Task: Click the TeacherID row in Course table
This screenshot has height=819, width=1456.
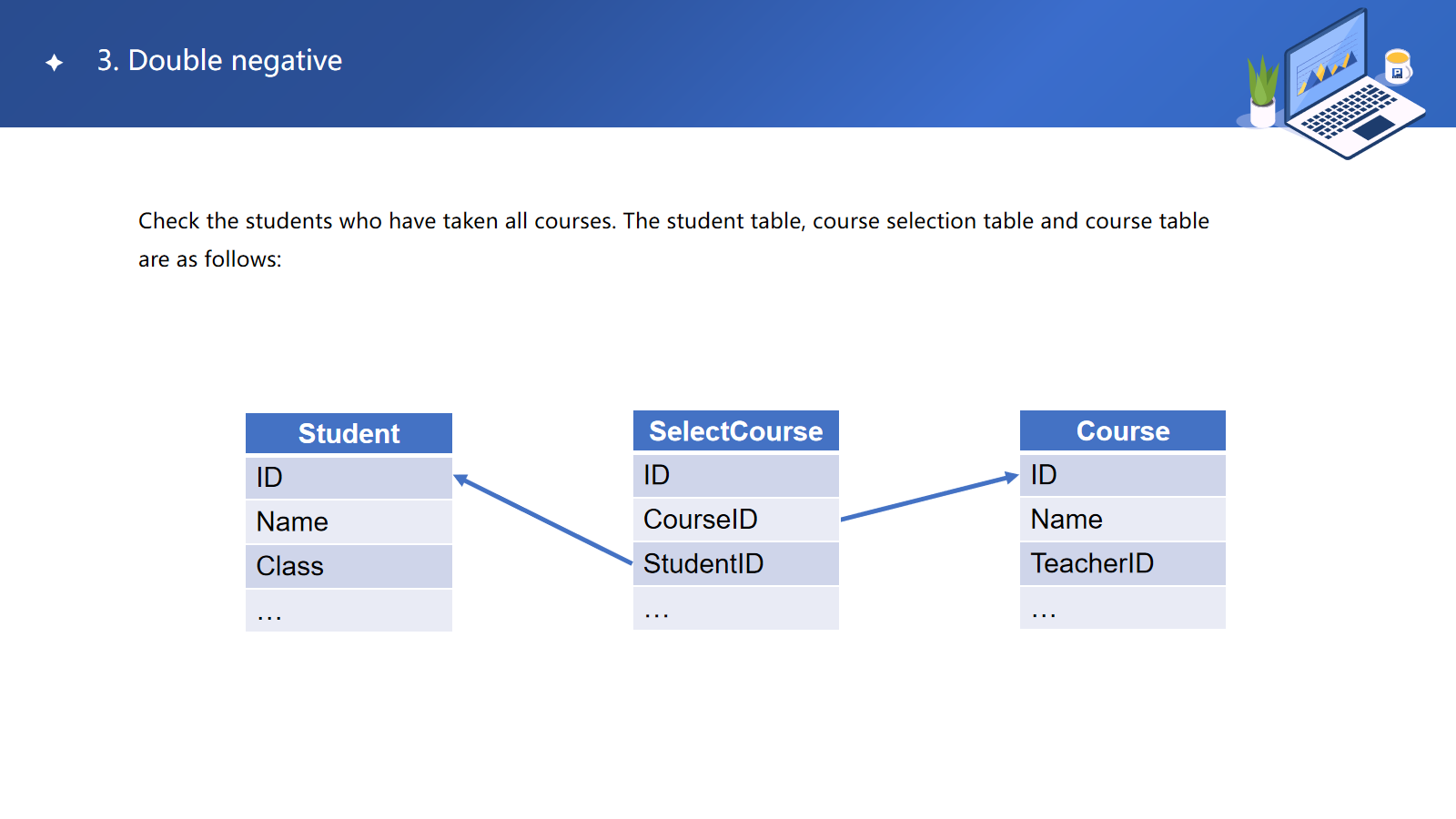Action: [x=1122, y=564]
